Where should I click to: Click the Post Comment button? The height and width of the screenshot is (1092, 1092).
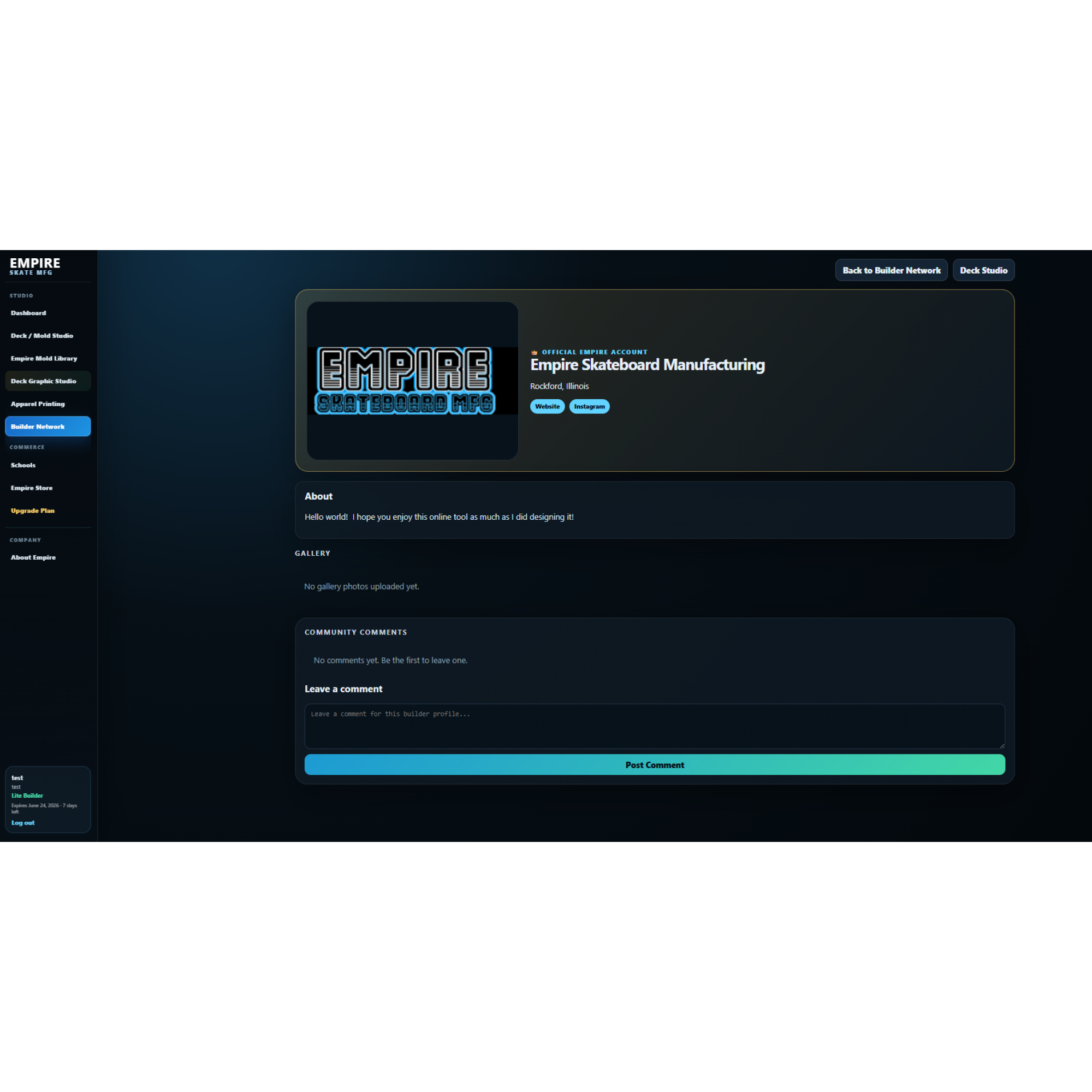tap(655, 765)
